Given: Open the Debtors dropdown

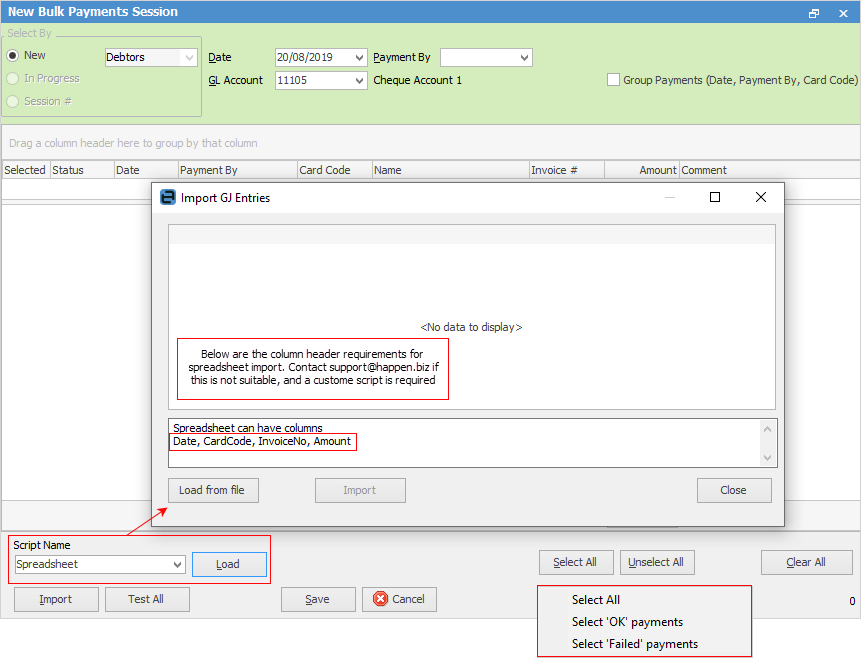Looking at the screenshot, I should pos(189,58).
